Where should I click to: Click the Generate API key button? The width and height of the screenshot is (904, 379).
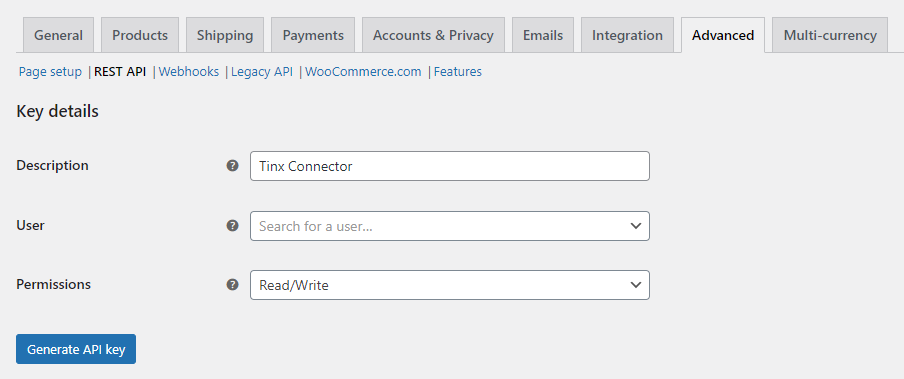pyautogui.click(x=76, y=349)
